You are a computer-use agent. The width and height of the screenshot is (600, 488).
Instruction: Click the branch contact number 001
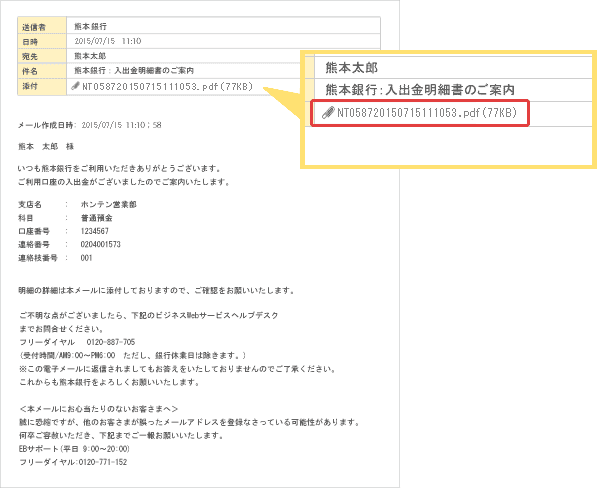86,258
